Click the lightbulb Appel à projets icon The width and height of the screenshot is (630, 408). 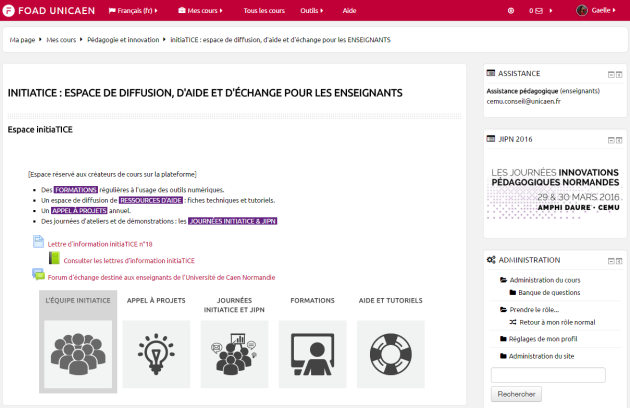156,352
